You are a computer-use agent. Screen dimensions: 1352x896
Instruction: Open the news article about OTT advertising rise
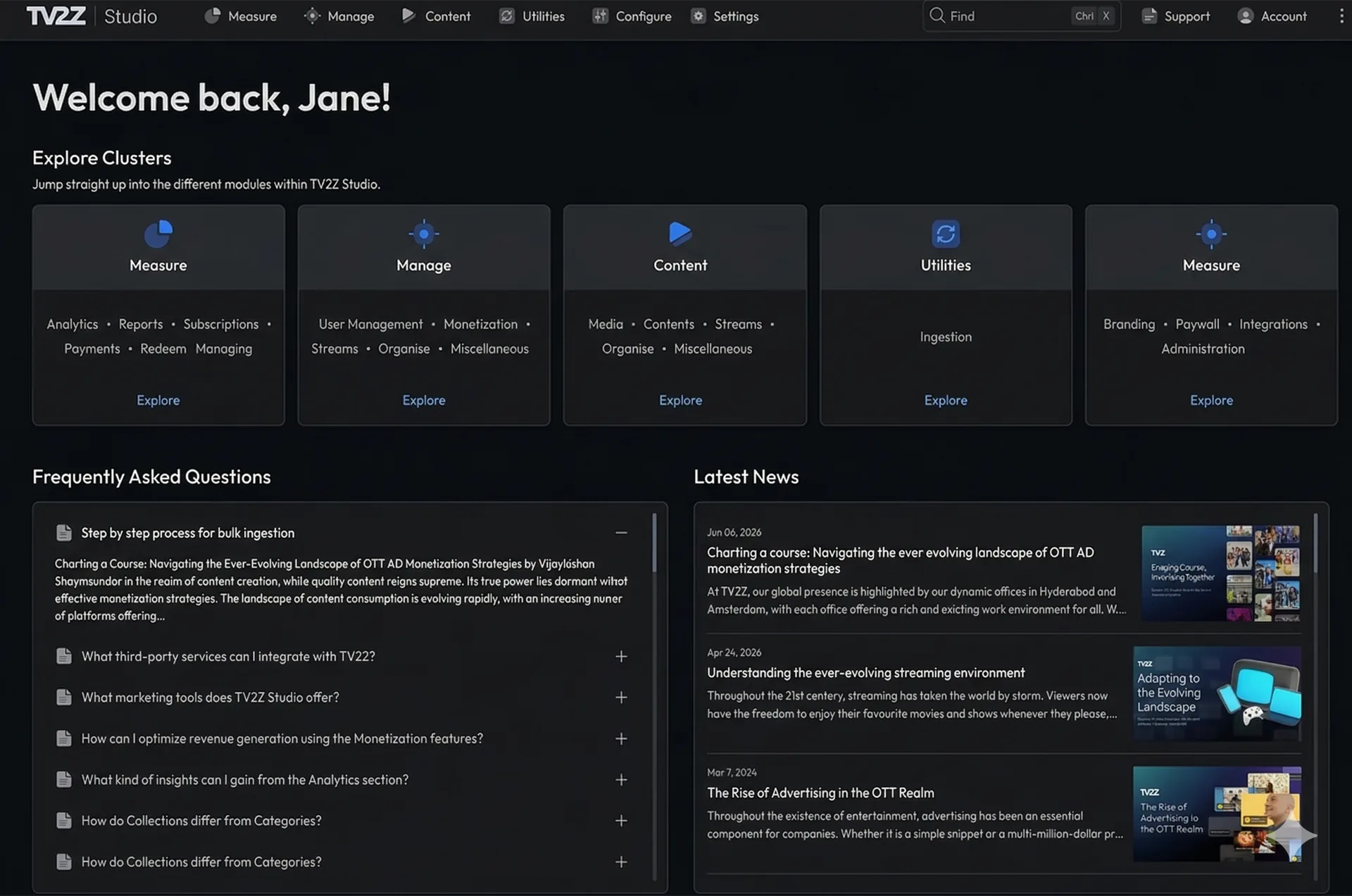point(820,793)
